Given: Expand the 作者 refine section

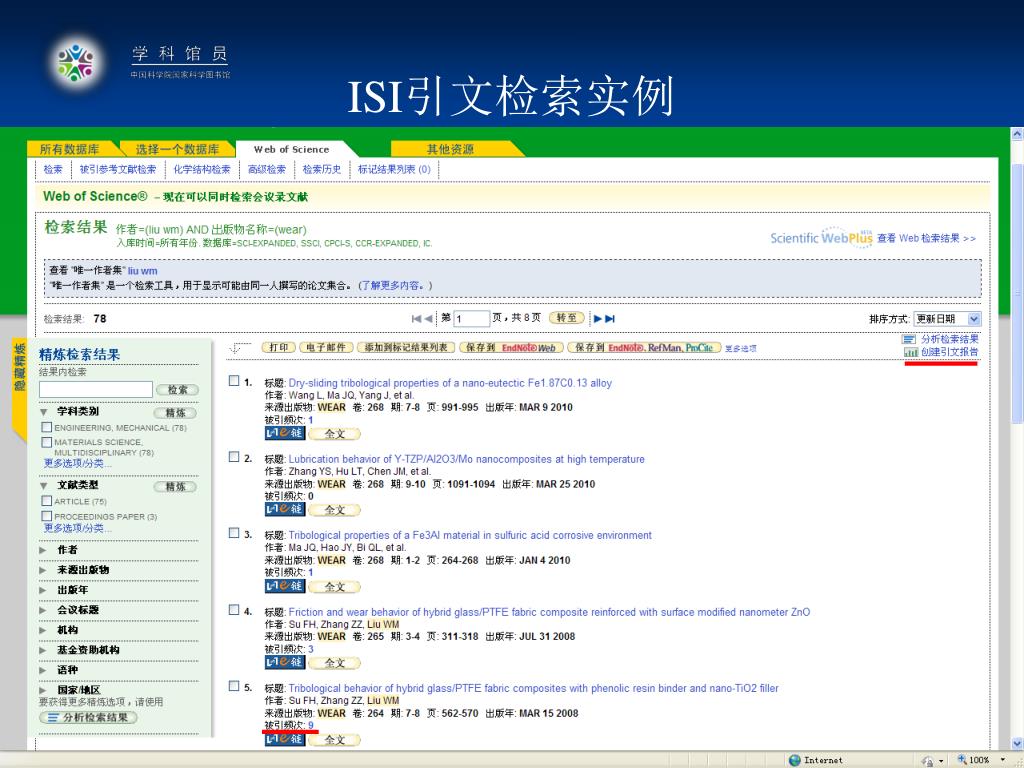Looking at the screenshot, I should pos(43,550).
